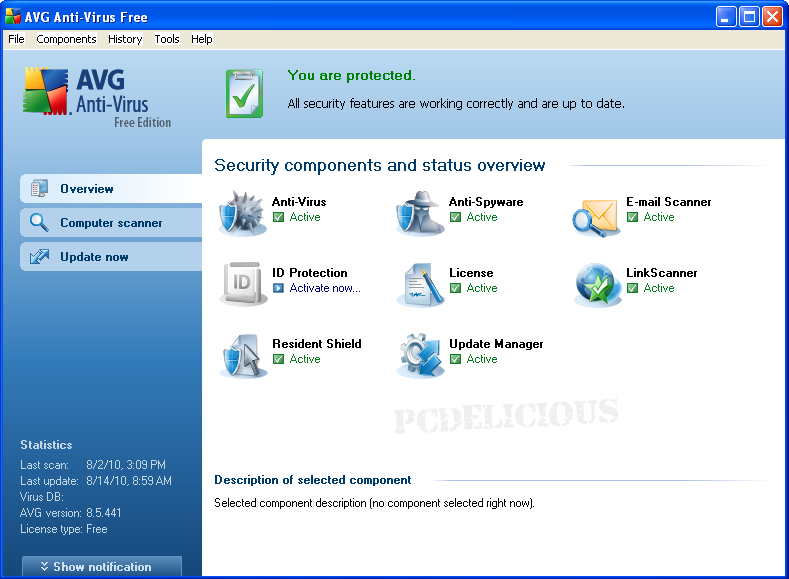Select the E-mail Scanner component label
This screenshot has height=579, width=789.
click(x=668, y=202)
